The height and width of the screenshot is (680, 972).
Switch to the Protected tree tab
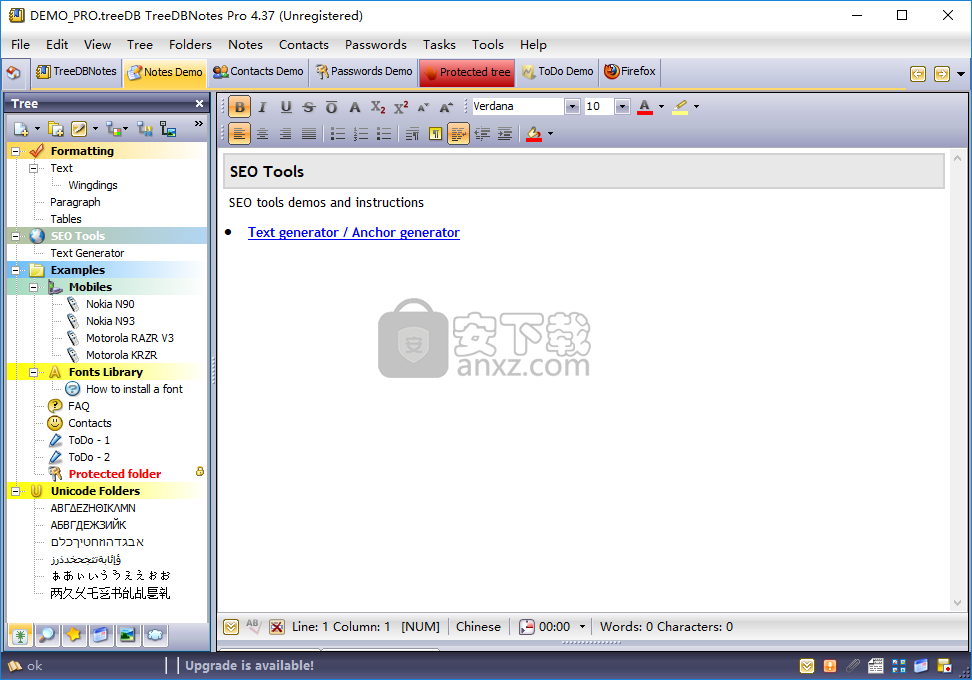coord(466,72)
